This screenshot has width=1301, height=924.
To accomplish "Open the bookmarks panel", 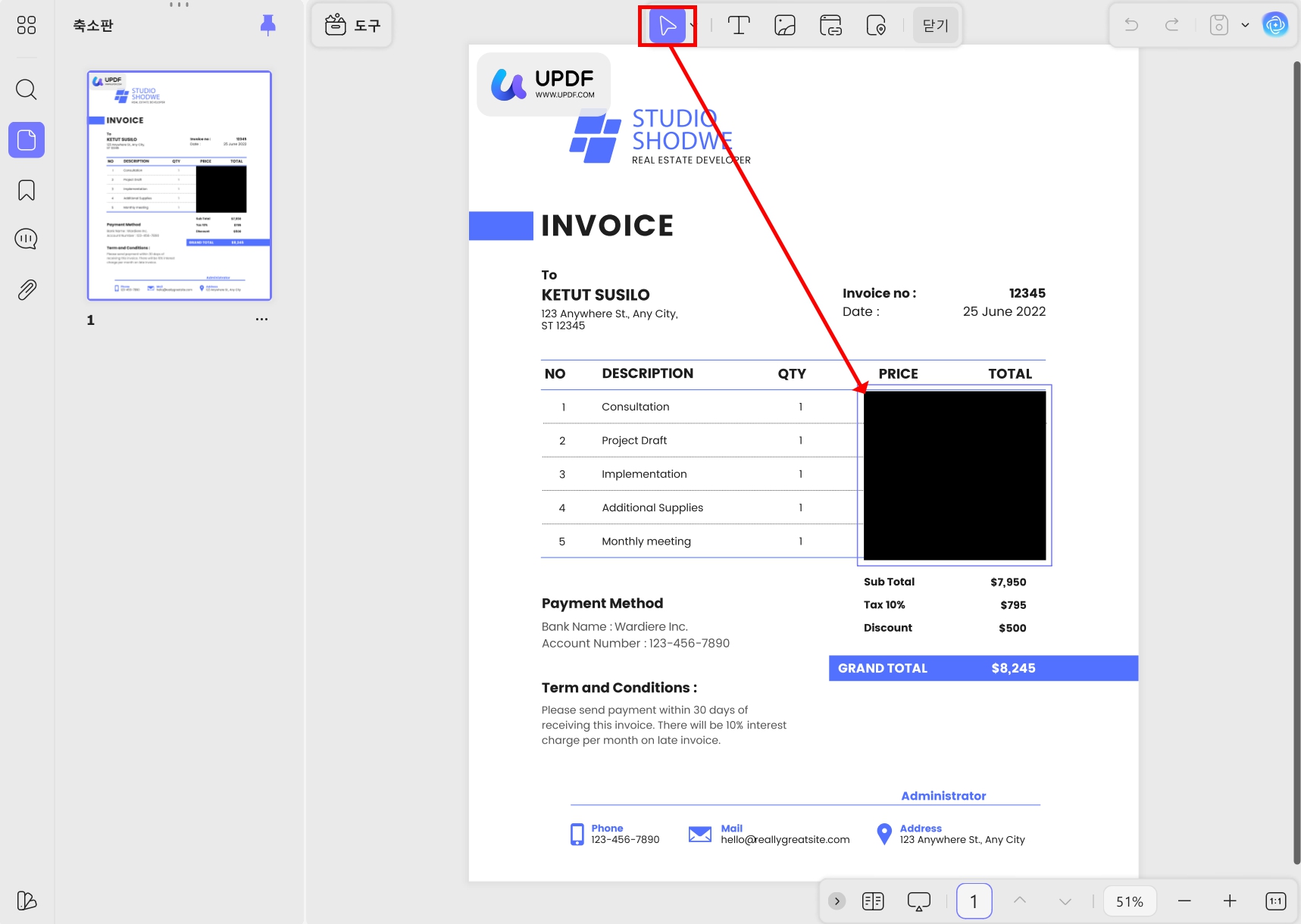I will 27,190.
